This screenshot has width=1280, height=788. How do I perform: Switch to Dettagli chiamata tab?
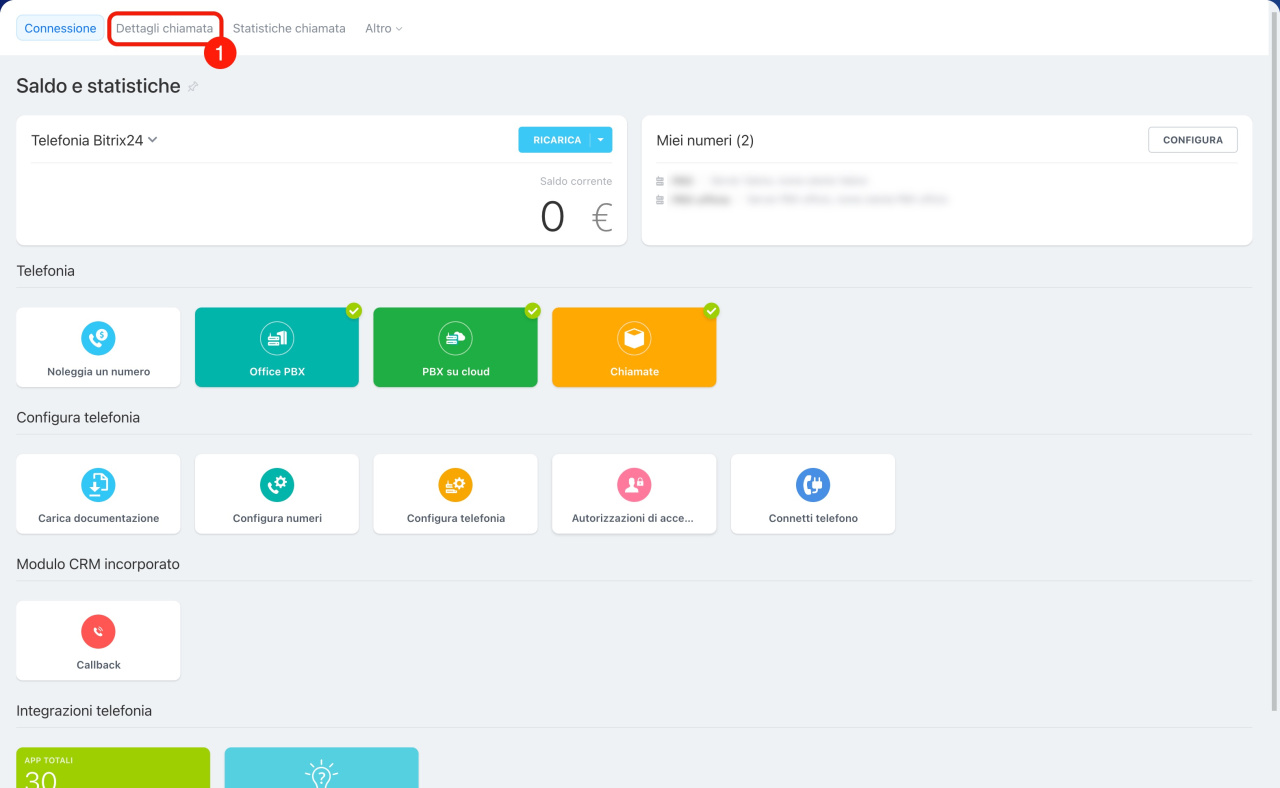[x=164, y=29]
